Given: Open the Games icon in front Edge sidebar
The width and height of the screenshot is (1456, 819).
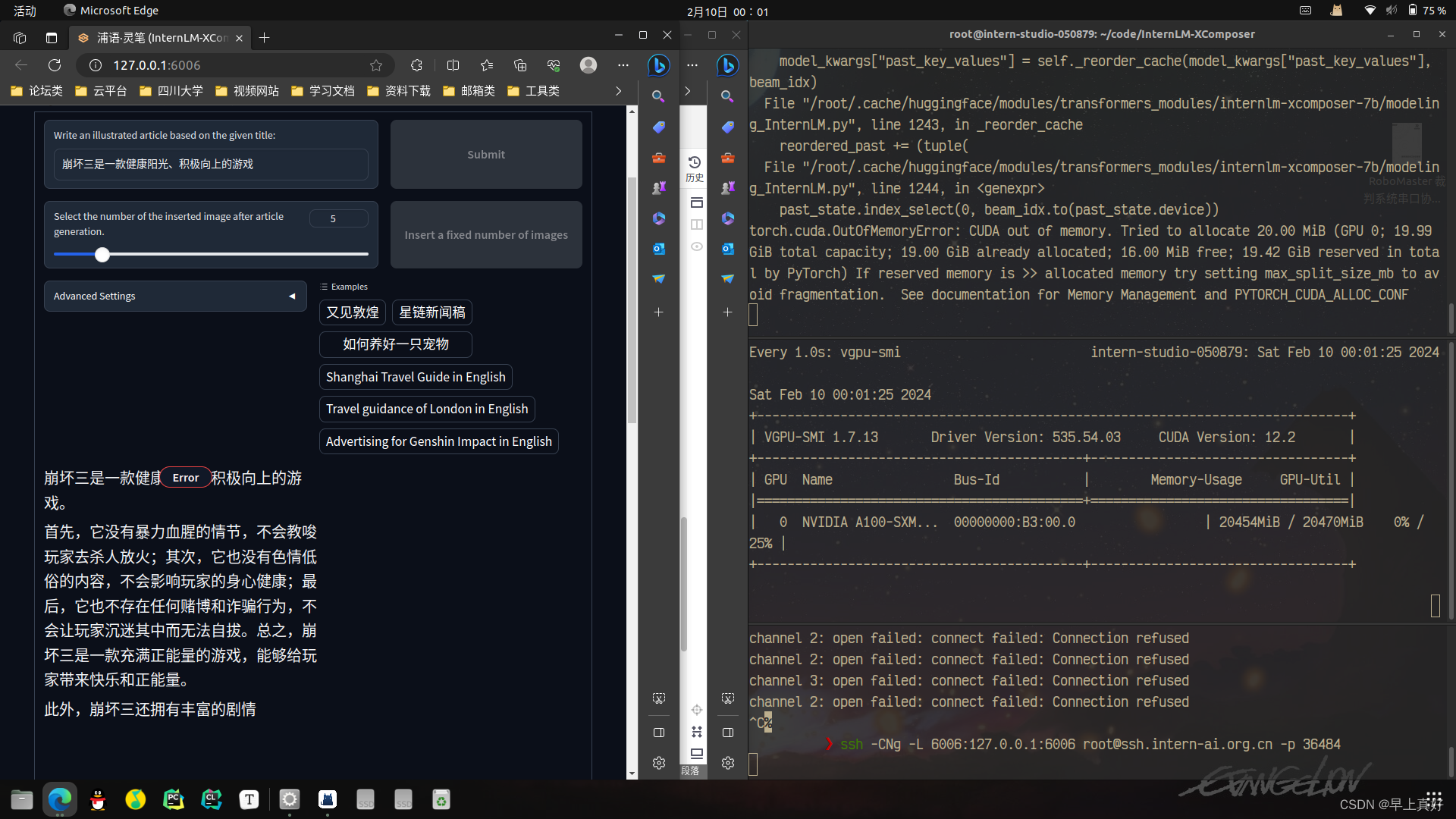Looking at the screenshot, I should [x=659, y=187].
